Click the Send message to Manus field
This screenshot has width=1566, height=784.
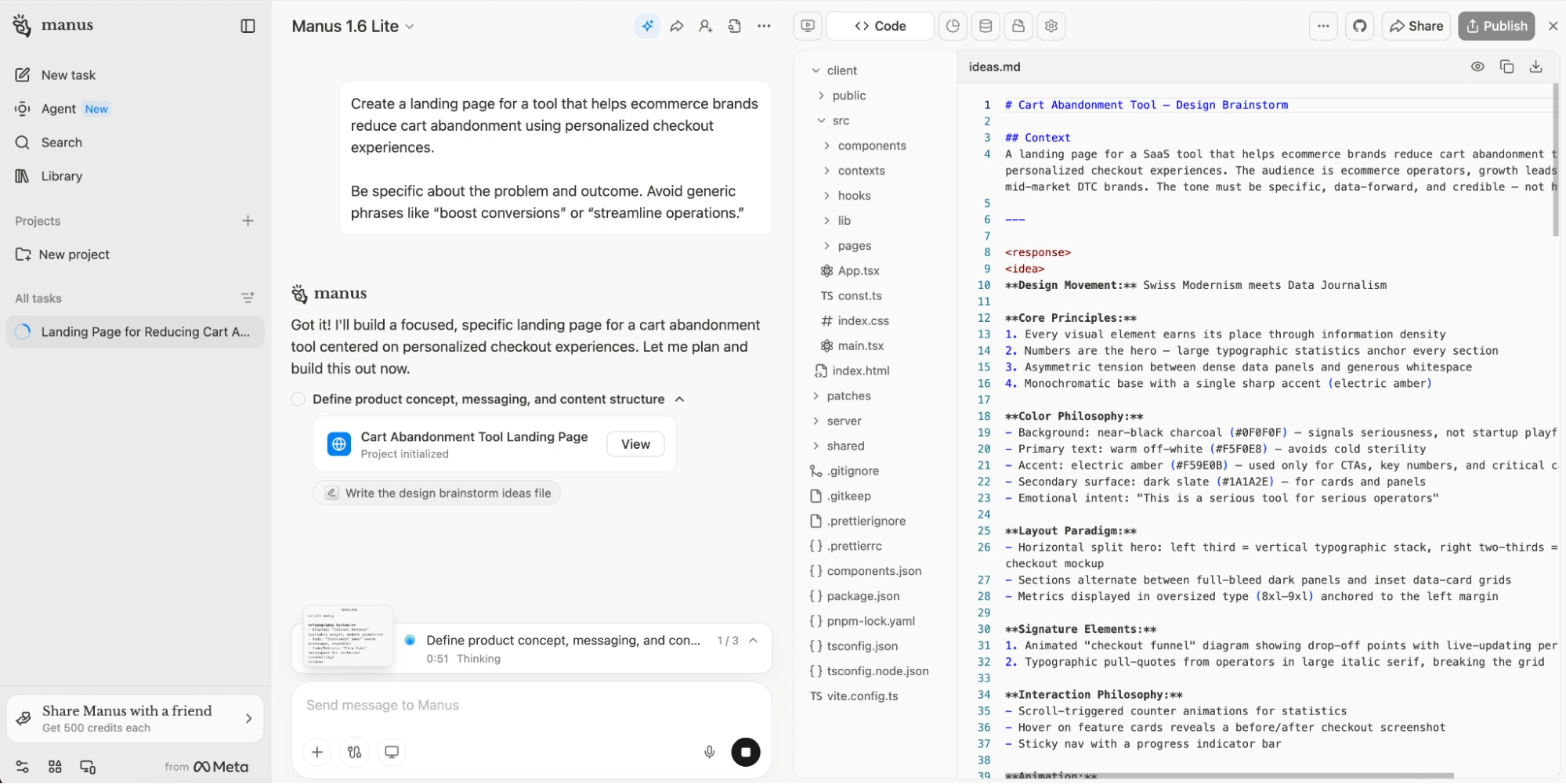pos(531,706)
